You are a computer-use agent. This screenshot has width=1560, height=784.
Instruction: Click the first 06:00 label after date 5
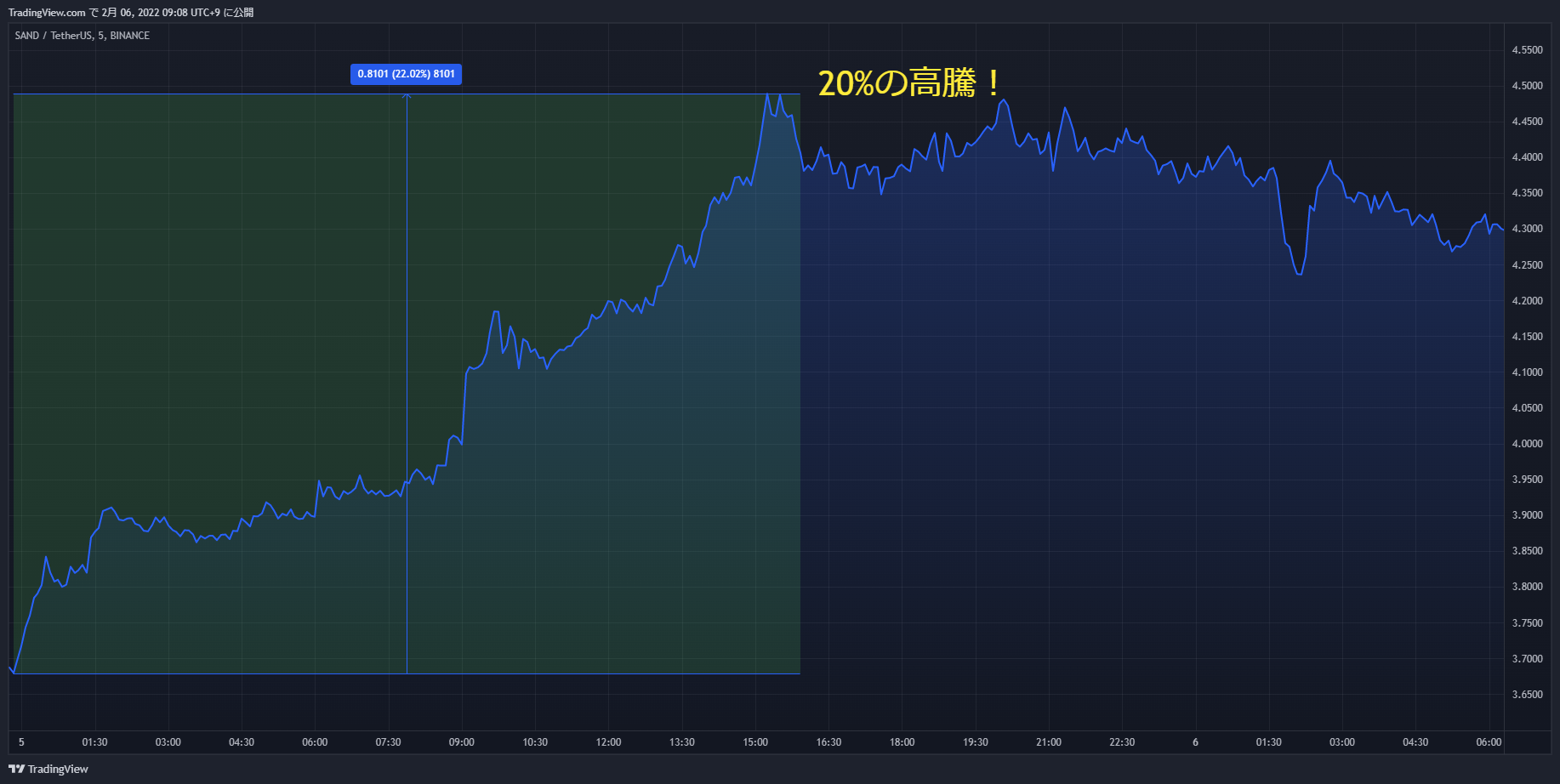coord(315,742)
